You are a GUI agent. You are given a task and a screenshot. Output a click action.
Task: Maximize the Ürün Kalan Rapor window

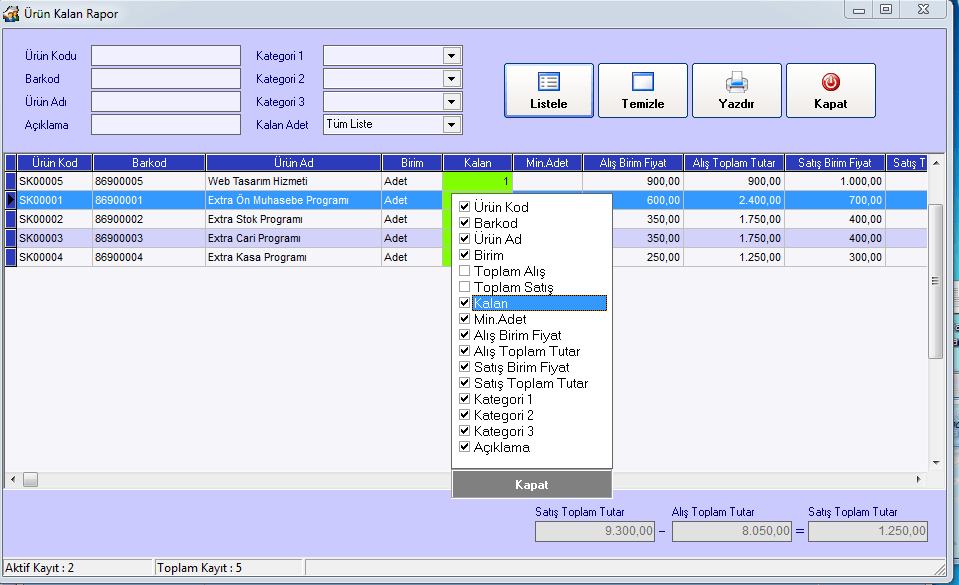point(886,9)
